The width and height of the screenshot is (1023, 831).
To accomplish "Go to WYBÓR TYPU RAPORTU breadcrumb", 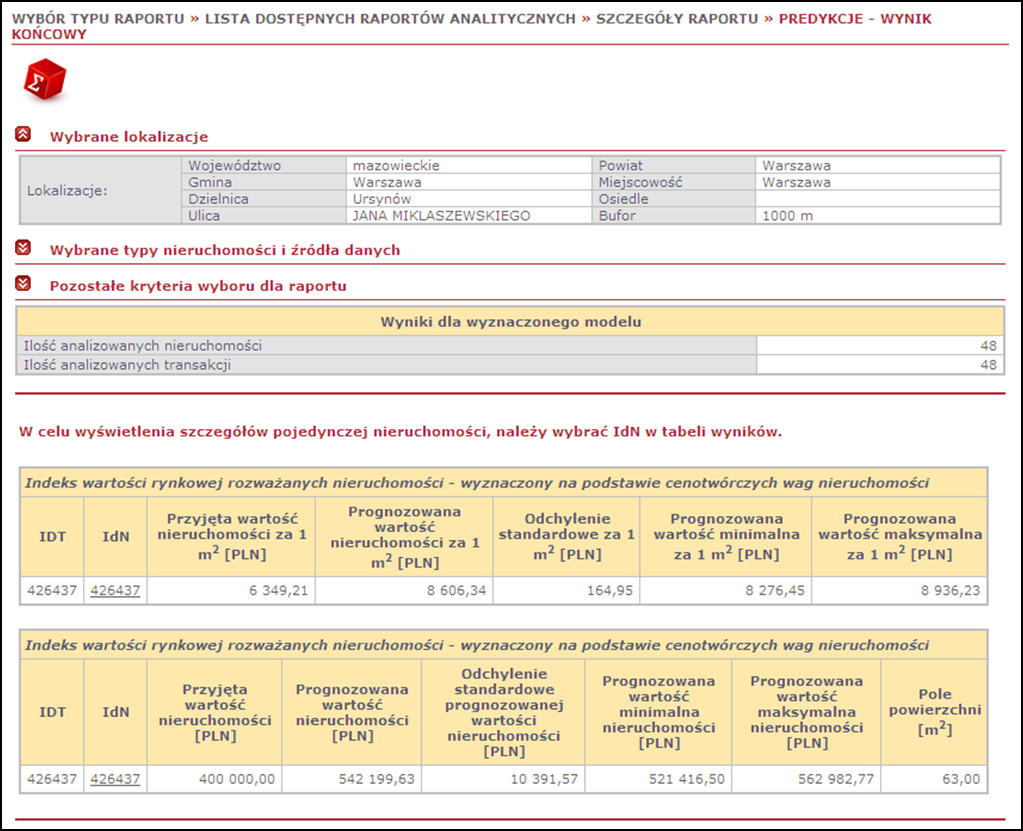I will [98, 19].
